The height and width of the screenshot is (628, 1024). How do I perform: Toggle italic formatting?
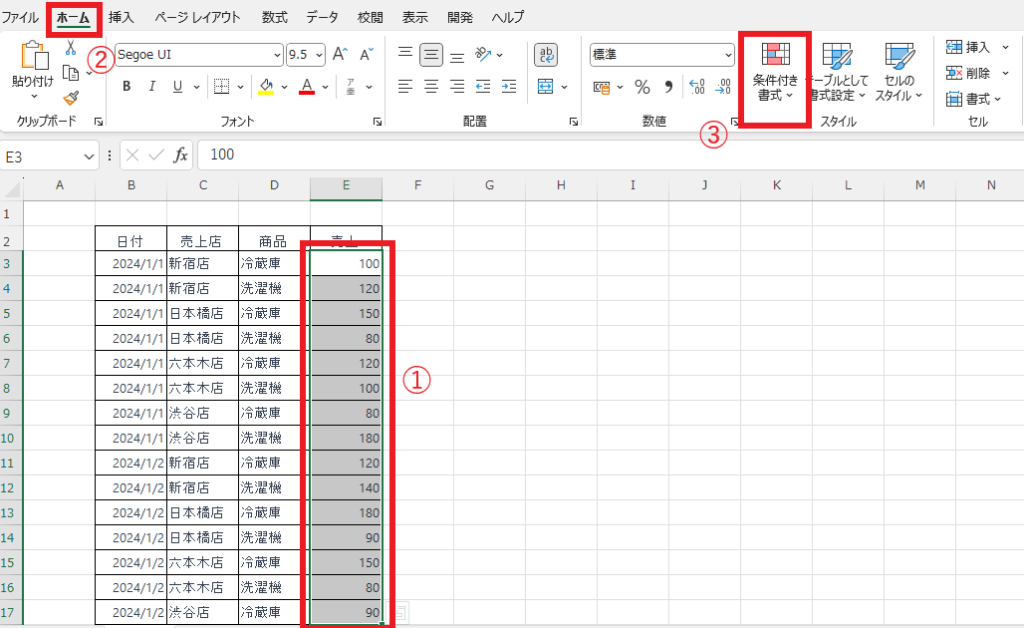coord(152,86)
